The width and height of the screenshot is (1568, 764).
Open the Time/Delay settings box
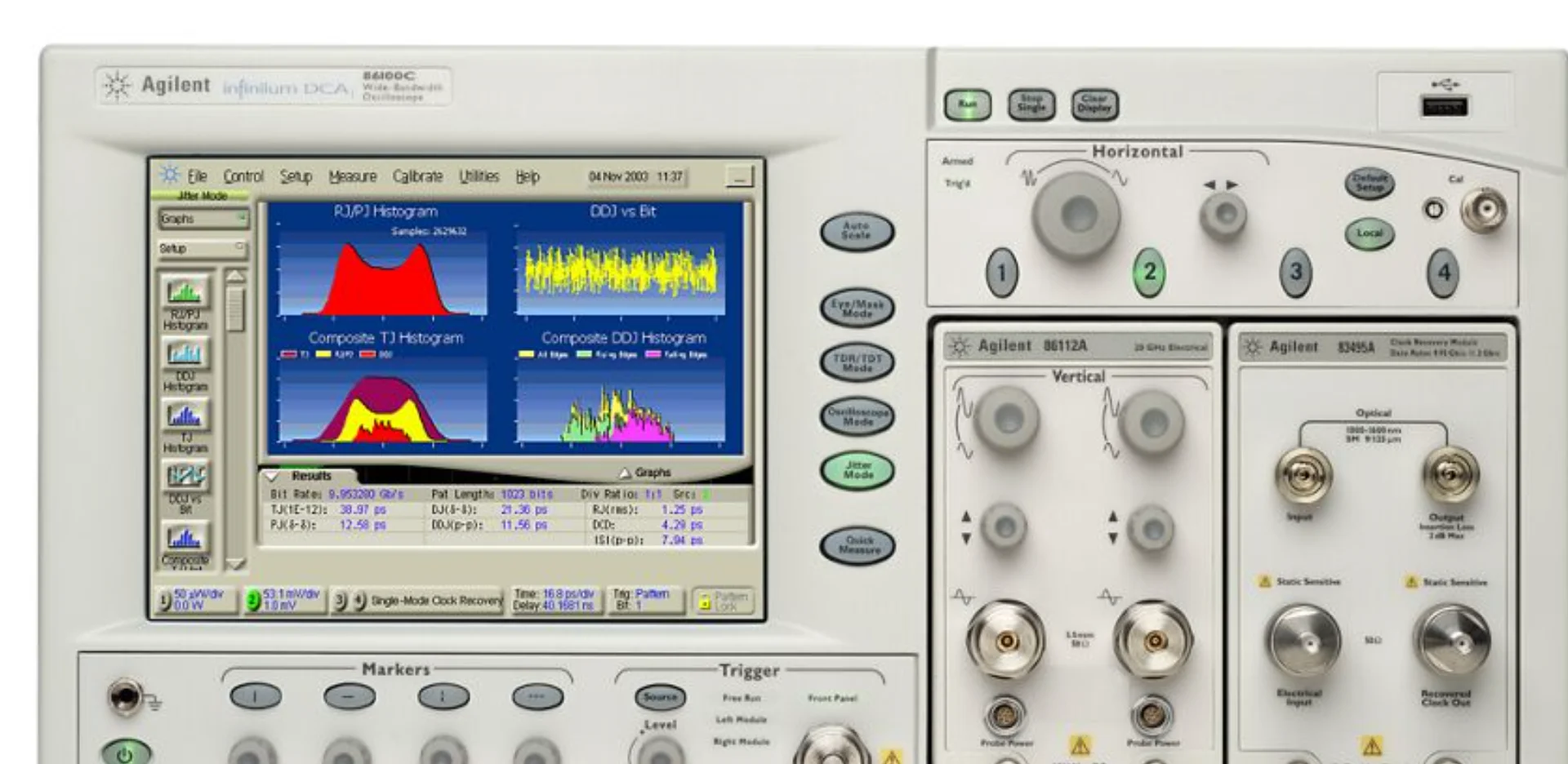(555, 600)
